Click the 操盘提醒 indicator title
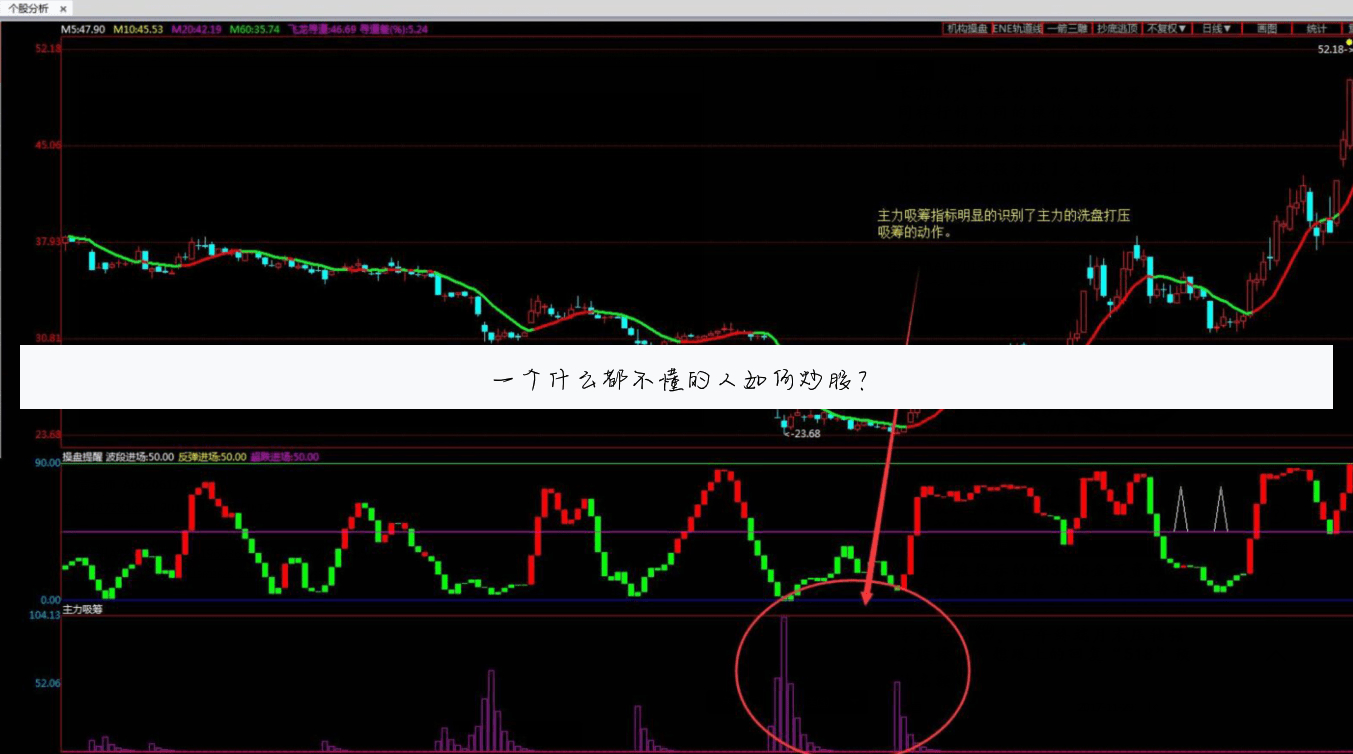The height and width of the screenshot is (754, 1353). click(82, 456)
